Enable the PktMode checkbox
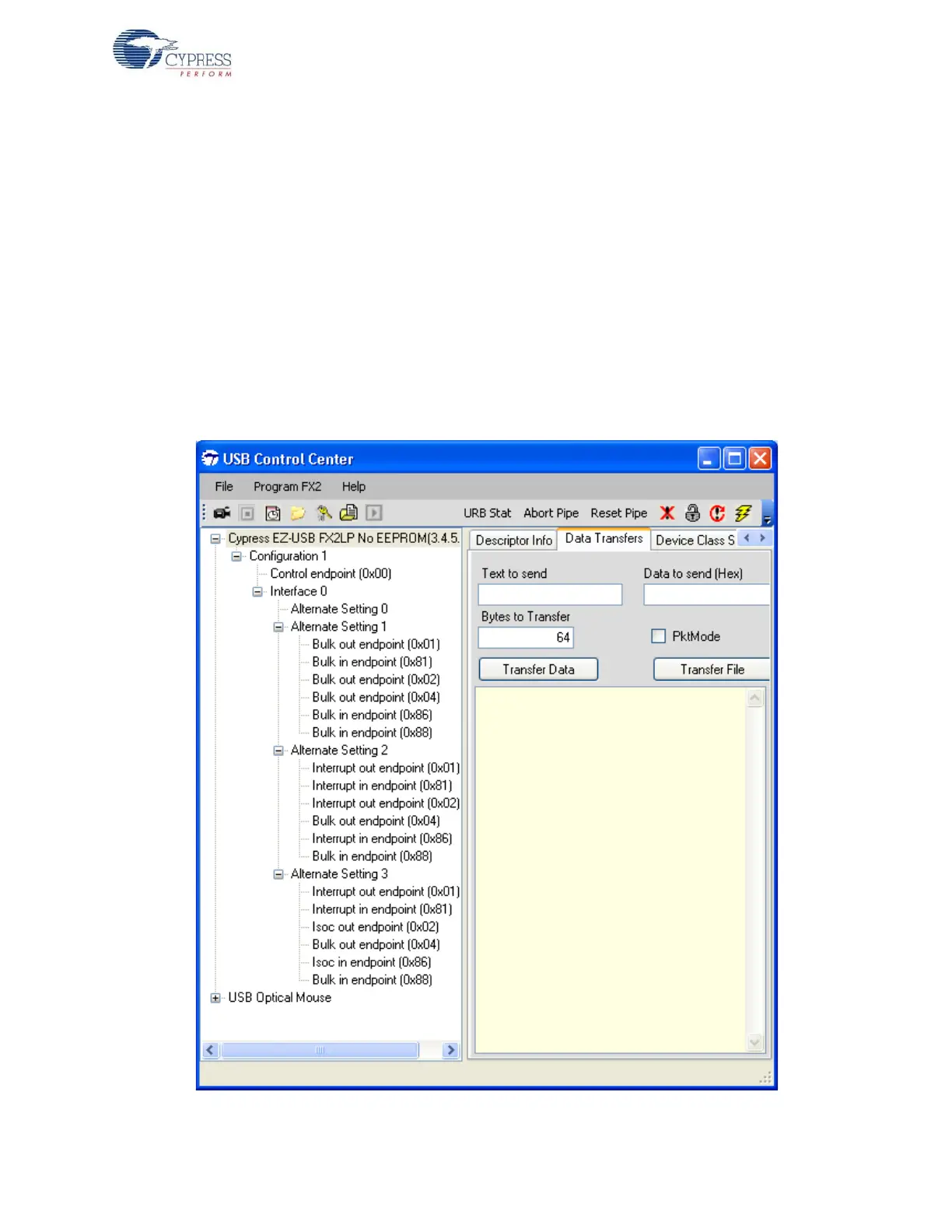The width and height of the screenshot is (952, 1232). 659,636
